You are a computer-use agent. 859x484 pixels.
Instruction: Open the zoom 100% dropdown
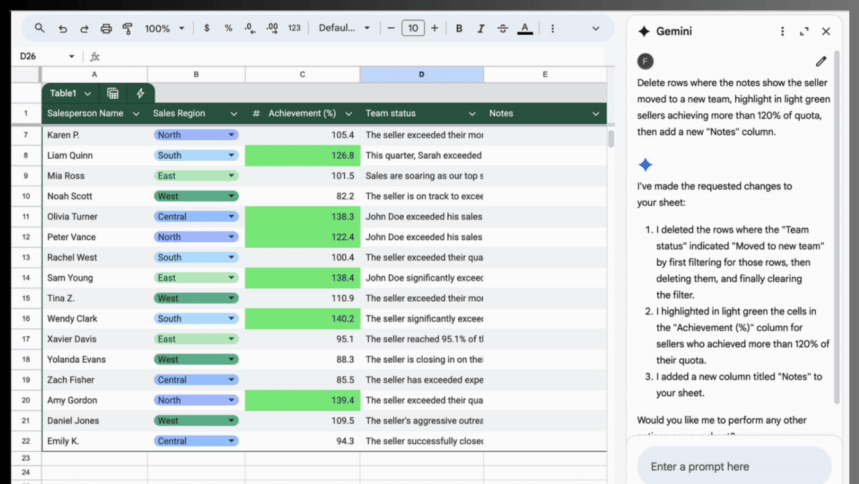pyautogui.click(x=164, y=29)
